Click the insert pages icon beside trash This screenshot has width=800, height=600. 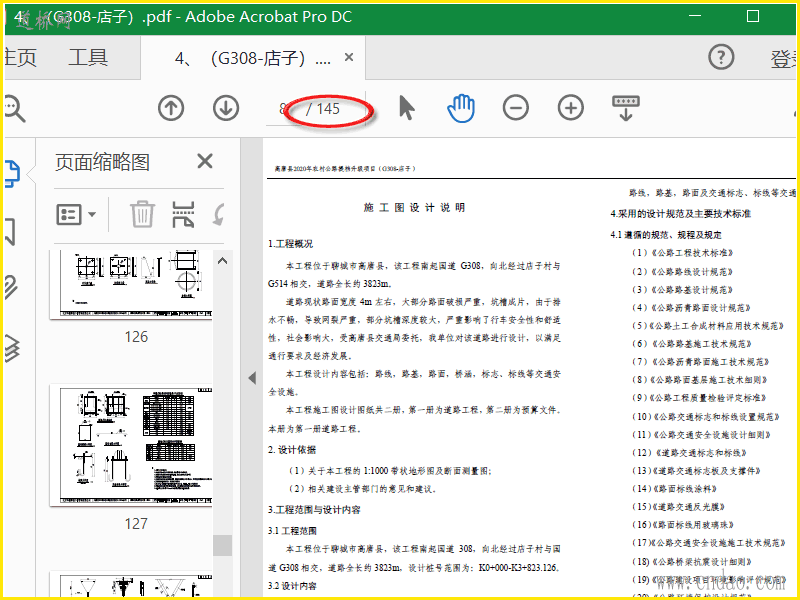(183, 214)
